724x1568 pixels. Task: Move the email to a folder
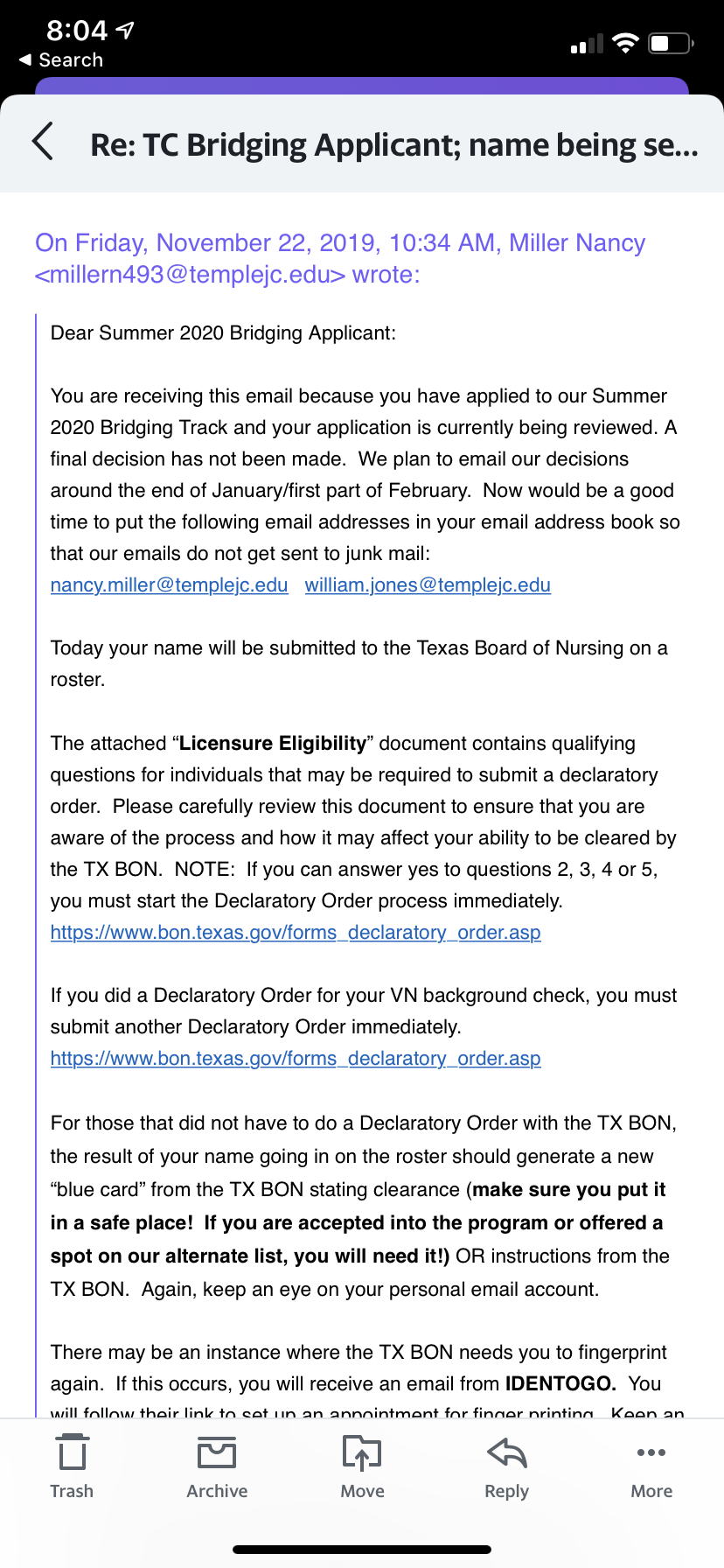pyautogui.click(x=362, y=1466)
